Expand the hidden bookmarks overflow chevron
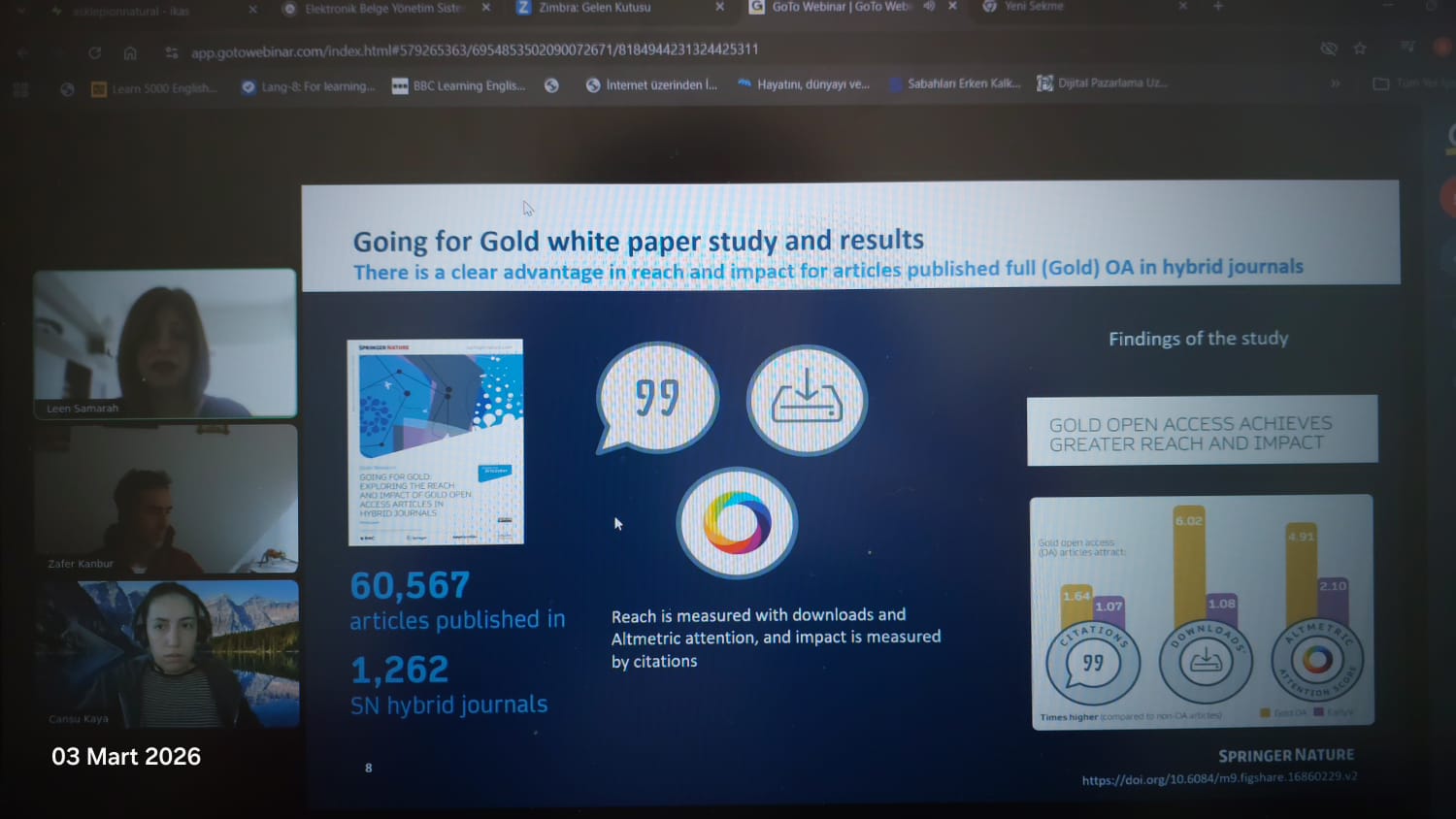 1336,83
